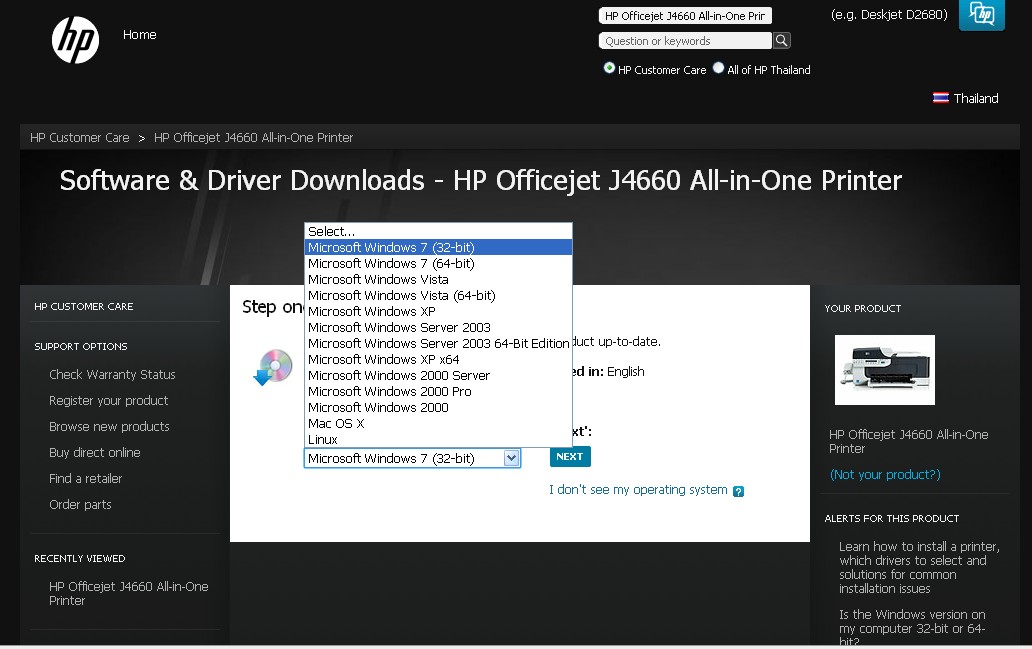This screenshot has width=1032, height=649.
Task: Click I don't see my operating system link
Action: 638,490
